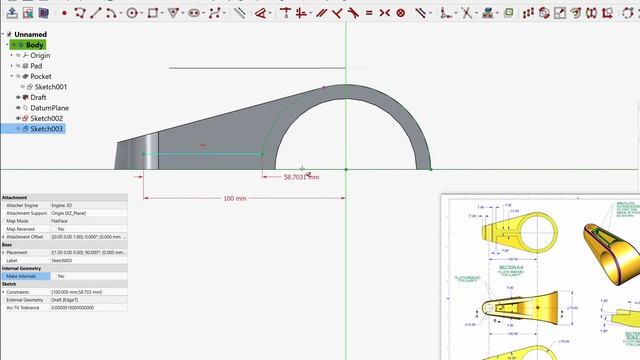The width and height of the screenshot is (640, 360).
Task: Hide Sketch002 via its eye icon
Action: [18, 118]
